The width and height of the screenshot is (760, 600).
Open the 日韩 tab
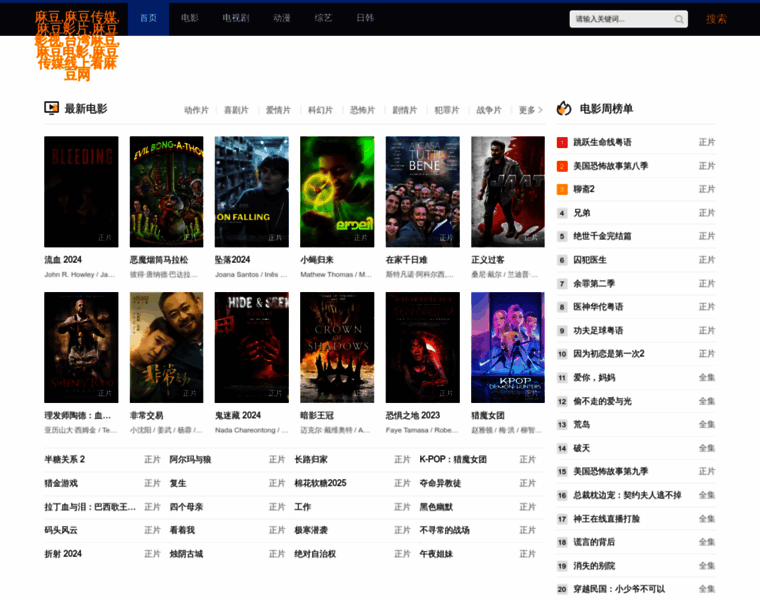click(x=365, y=18)
